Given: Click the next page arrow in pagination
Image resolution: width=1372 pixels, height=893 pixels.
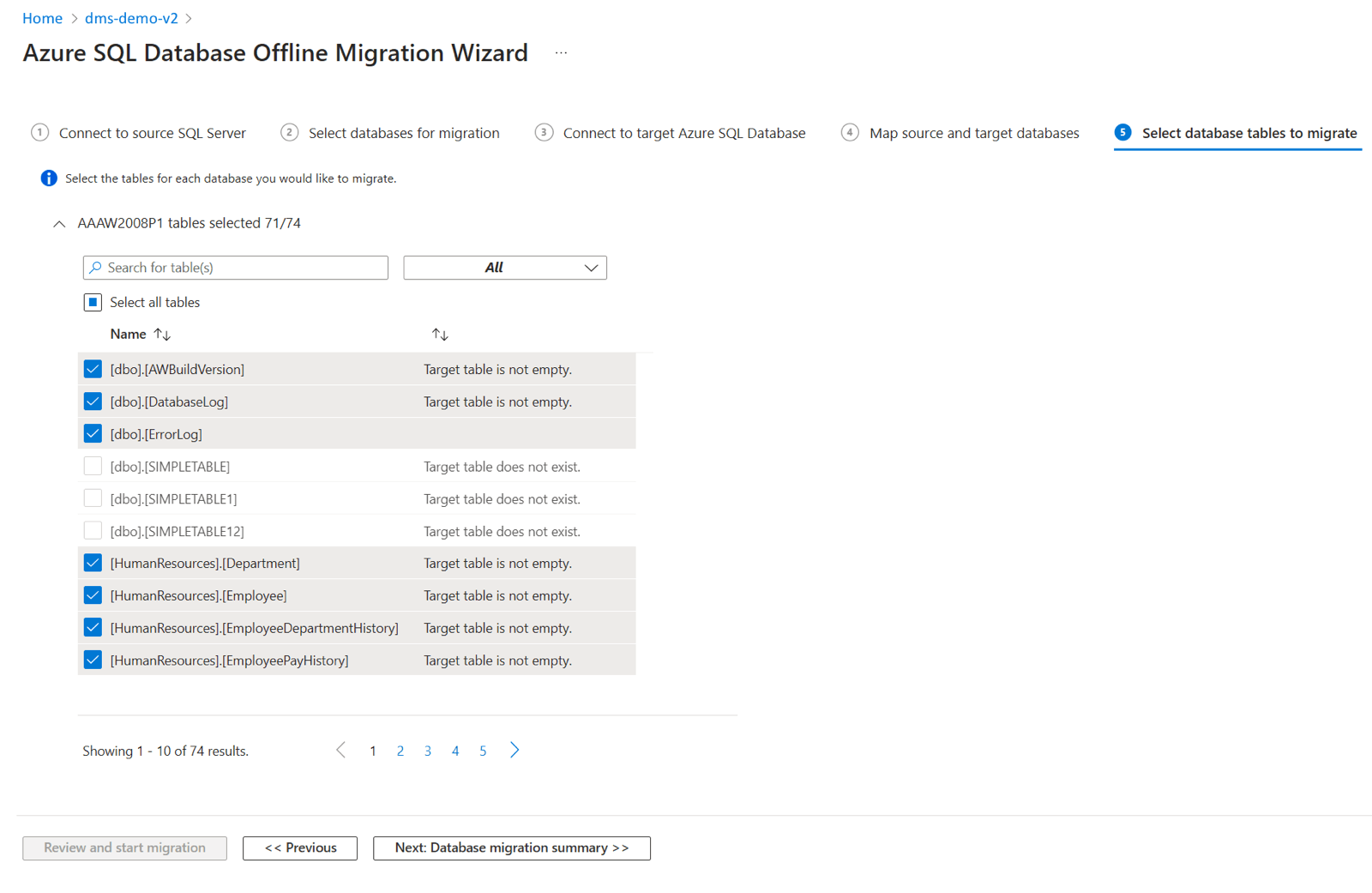Looking at the screenshot, I should pyautogui.click(x=514, y=750).
